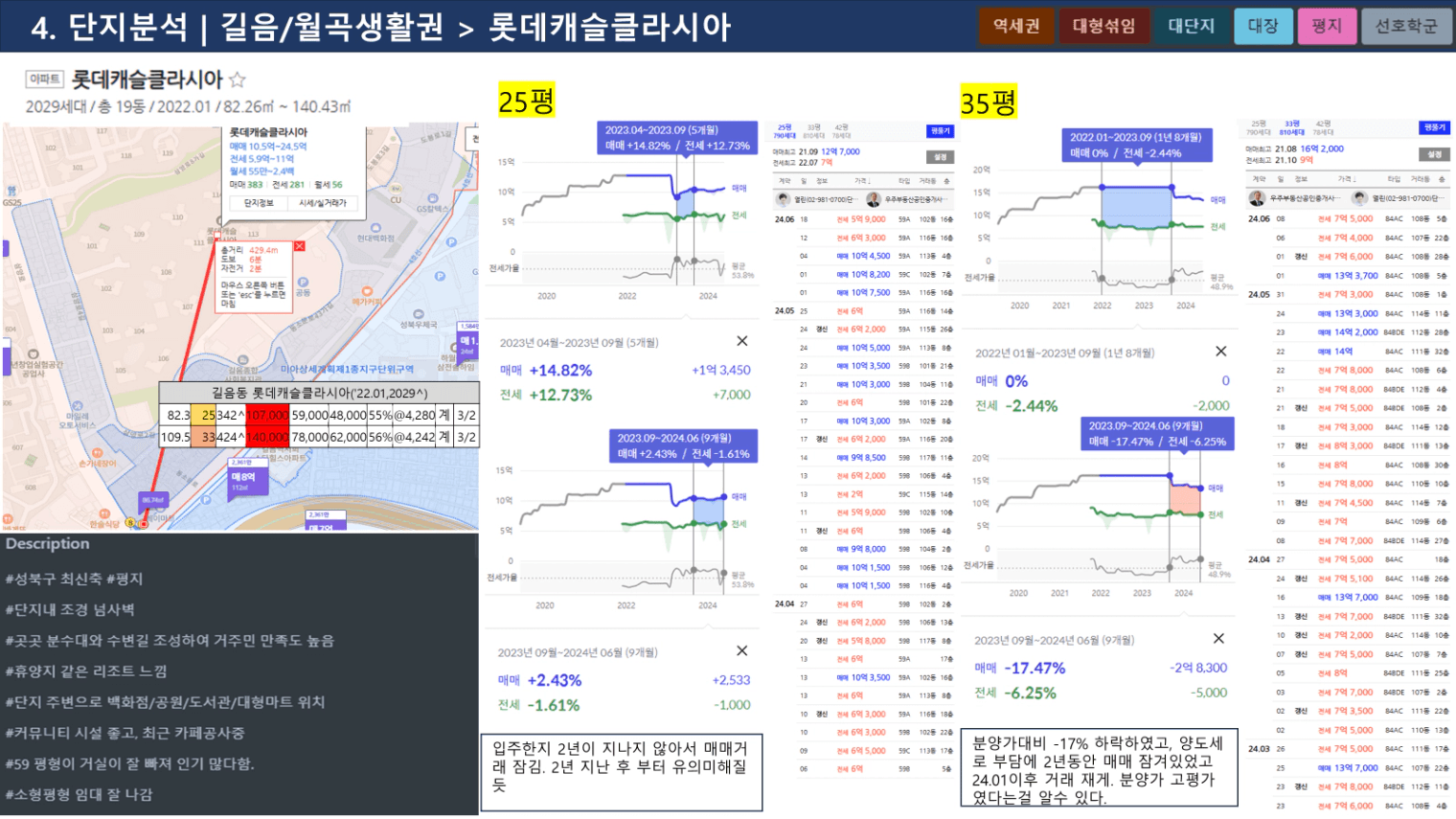Select the 매매 14억 2,000 transaction row

[1360, 332]
